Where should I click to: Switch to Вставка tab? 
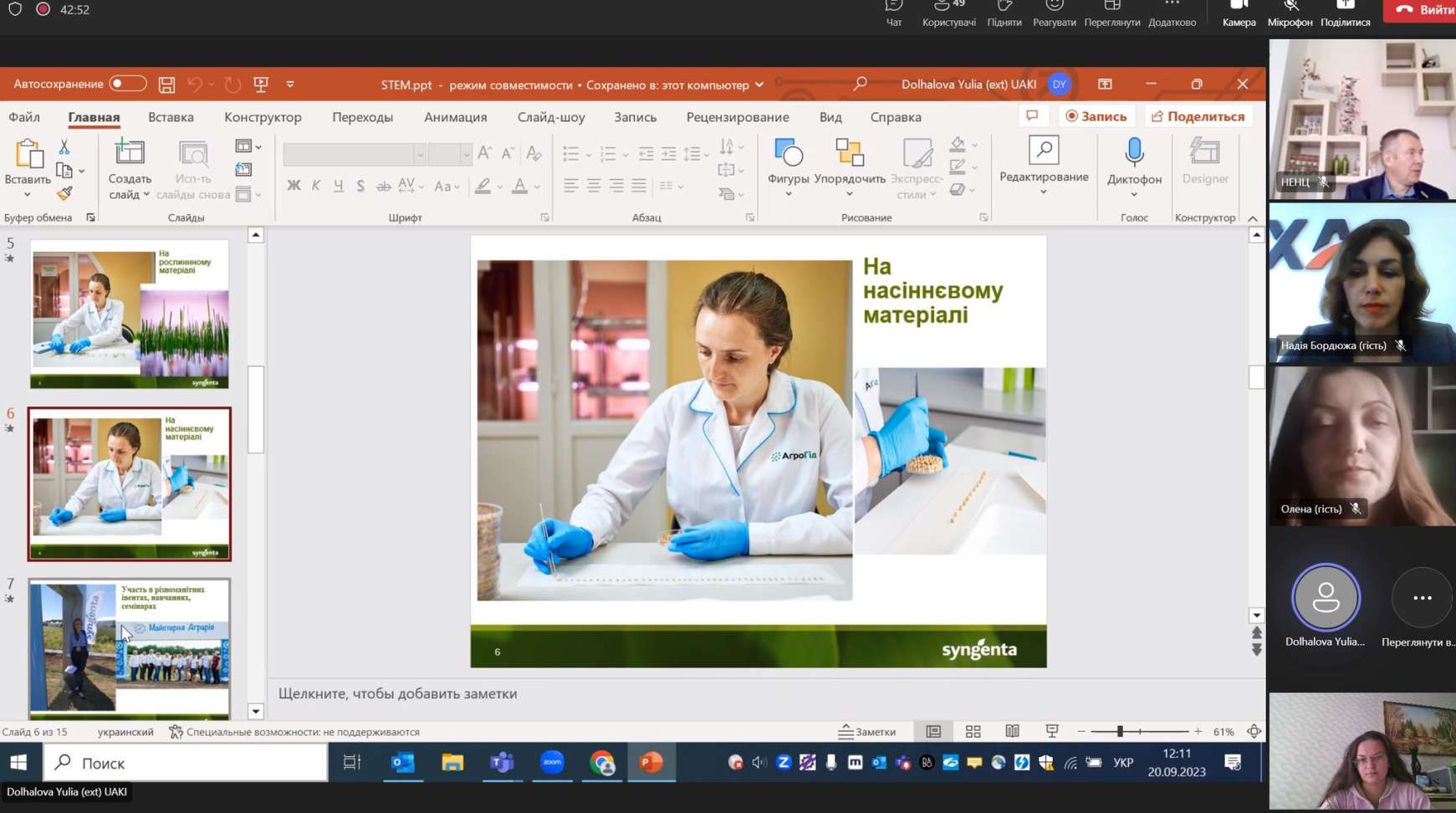pos(171,117)
